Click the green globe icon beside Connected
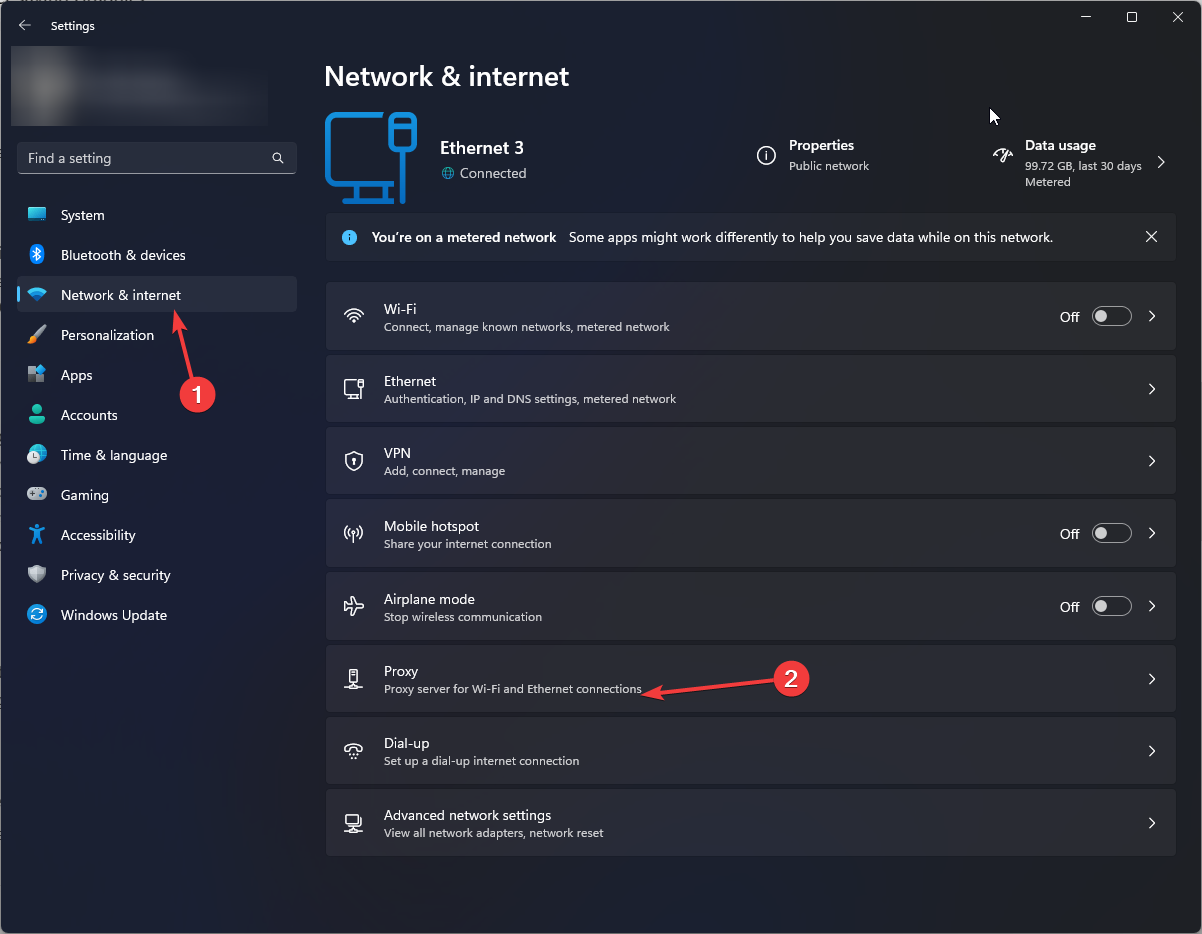 (448, 173)
